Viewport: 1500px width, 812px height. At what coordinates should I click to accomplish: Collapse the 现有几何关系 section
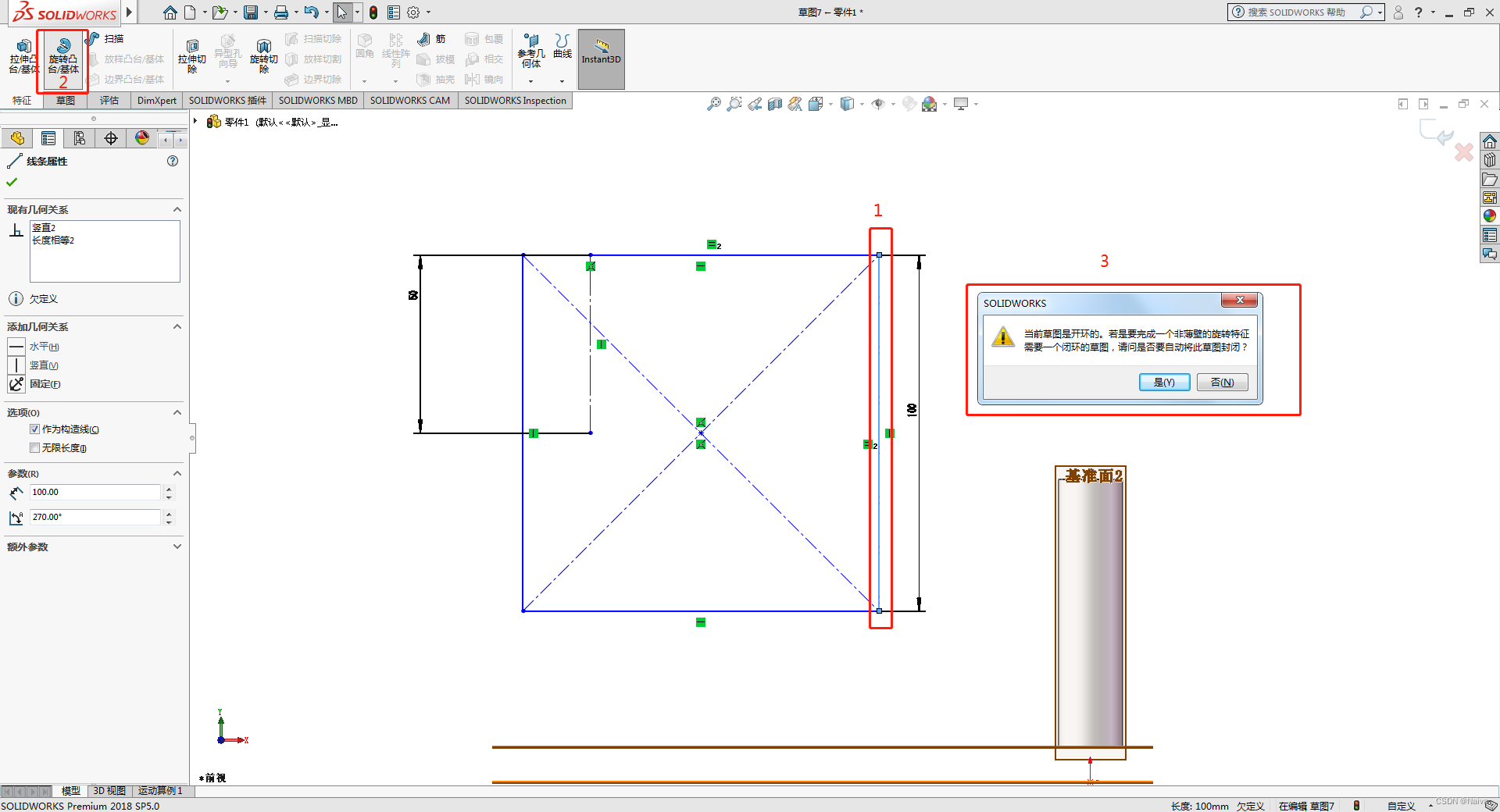coord(177,209)
